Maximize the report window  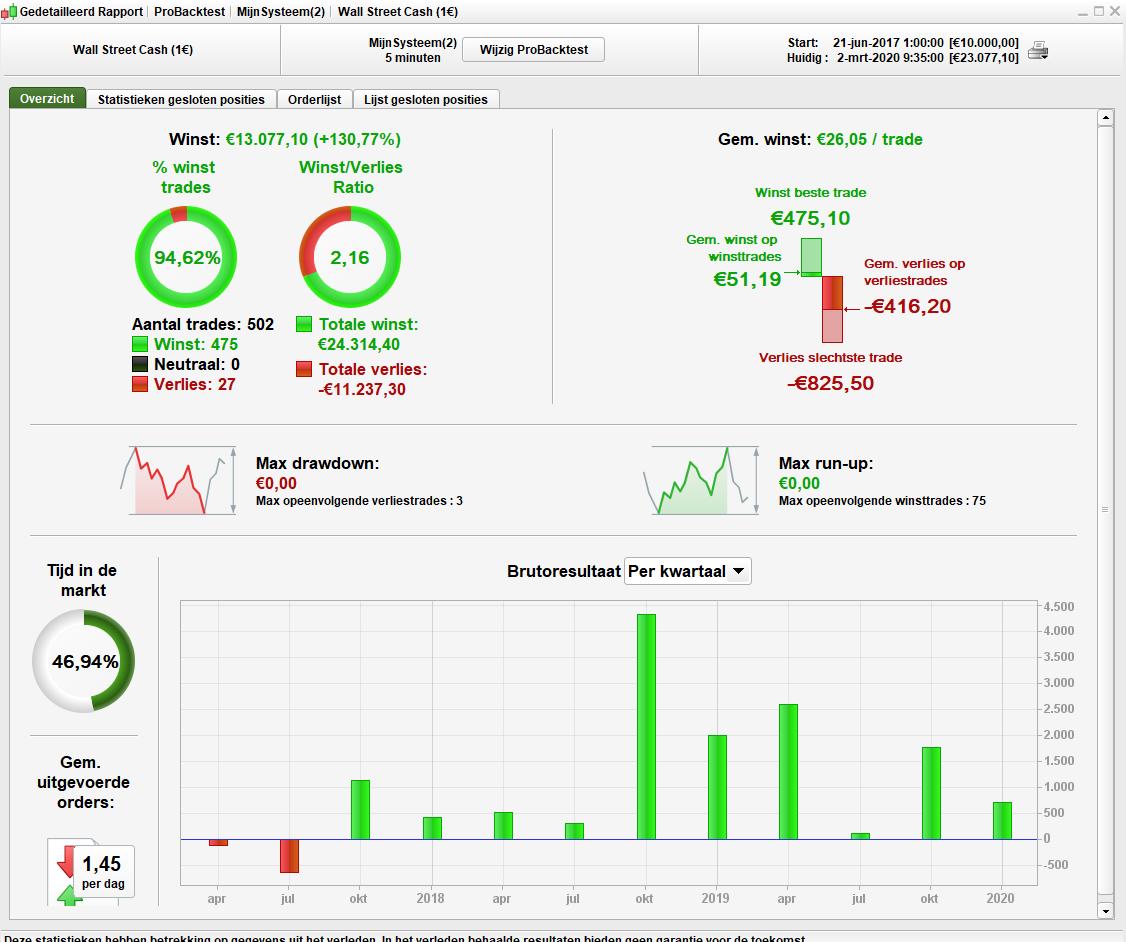(x=1099, y=11)
